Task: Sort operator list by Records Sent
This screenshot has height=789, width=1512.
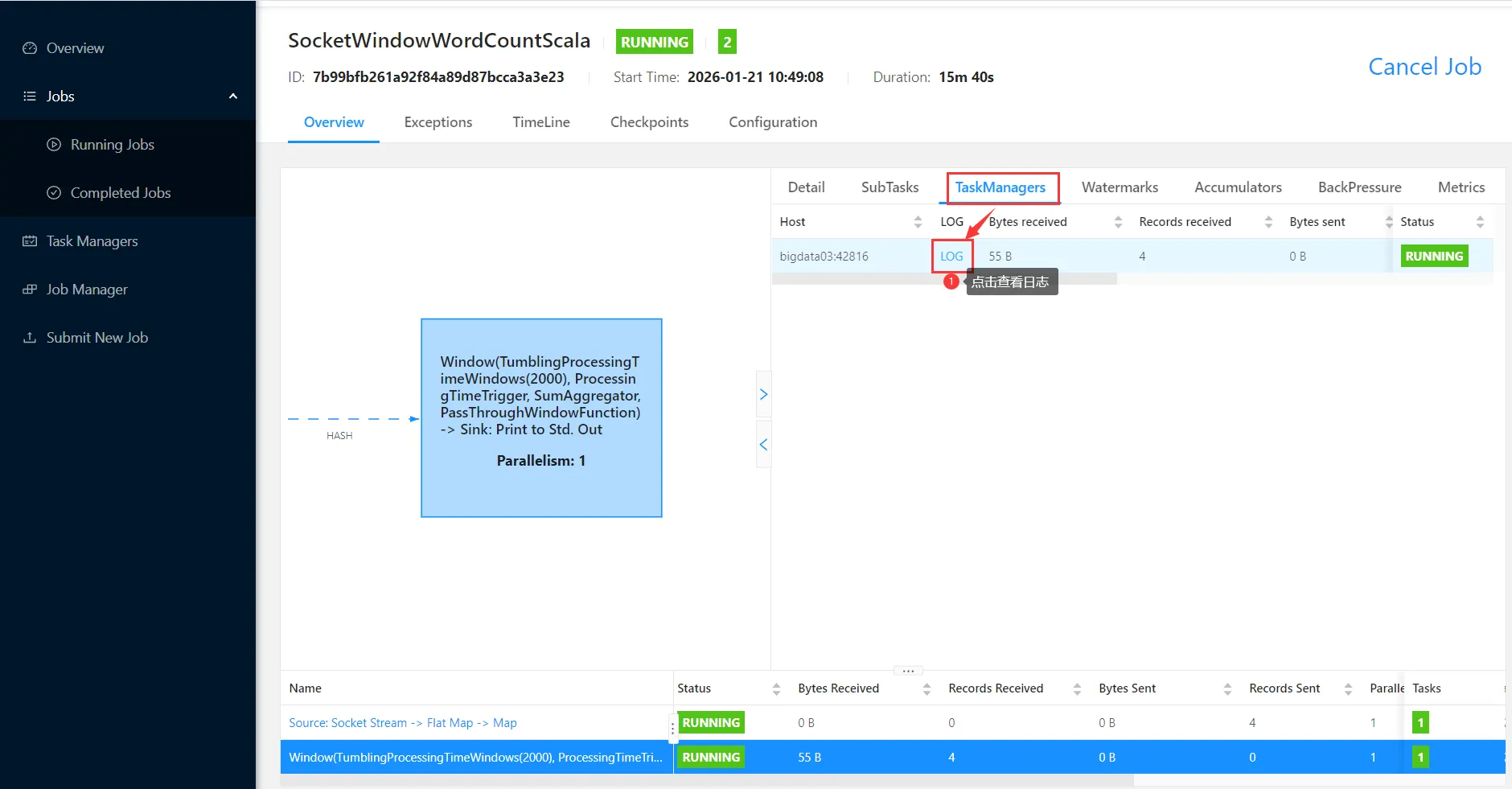Action: click(1348, 688)
